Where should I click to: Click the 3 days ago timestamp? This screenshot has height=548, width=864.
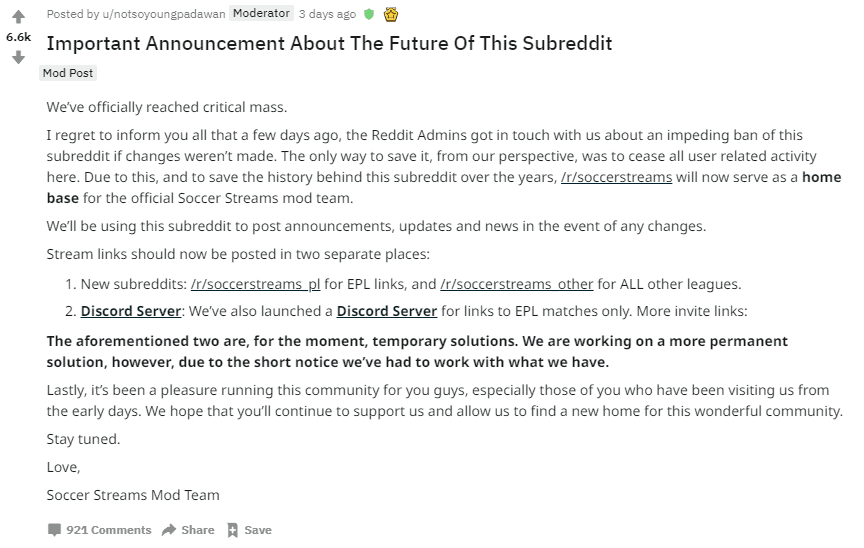pos(327,14)
